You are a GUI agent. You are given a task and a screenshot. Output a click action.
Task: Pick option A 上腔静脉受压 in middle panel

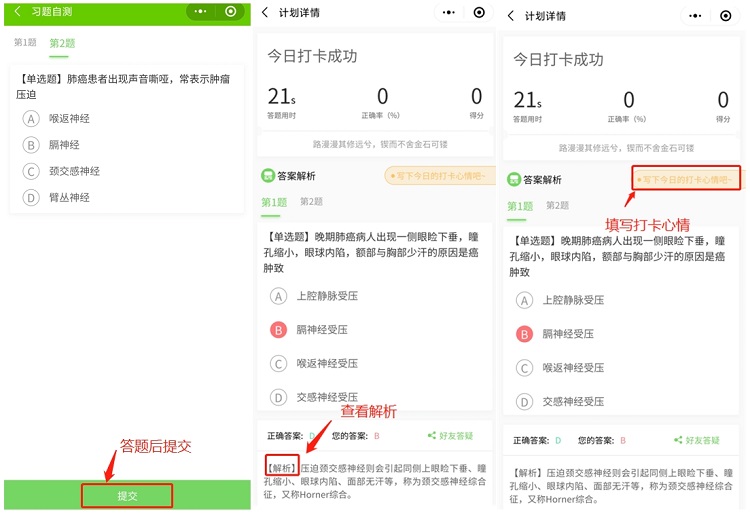(278, 296)
